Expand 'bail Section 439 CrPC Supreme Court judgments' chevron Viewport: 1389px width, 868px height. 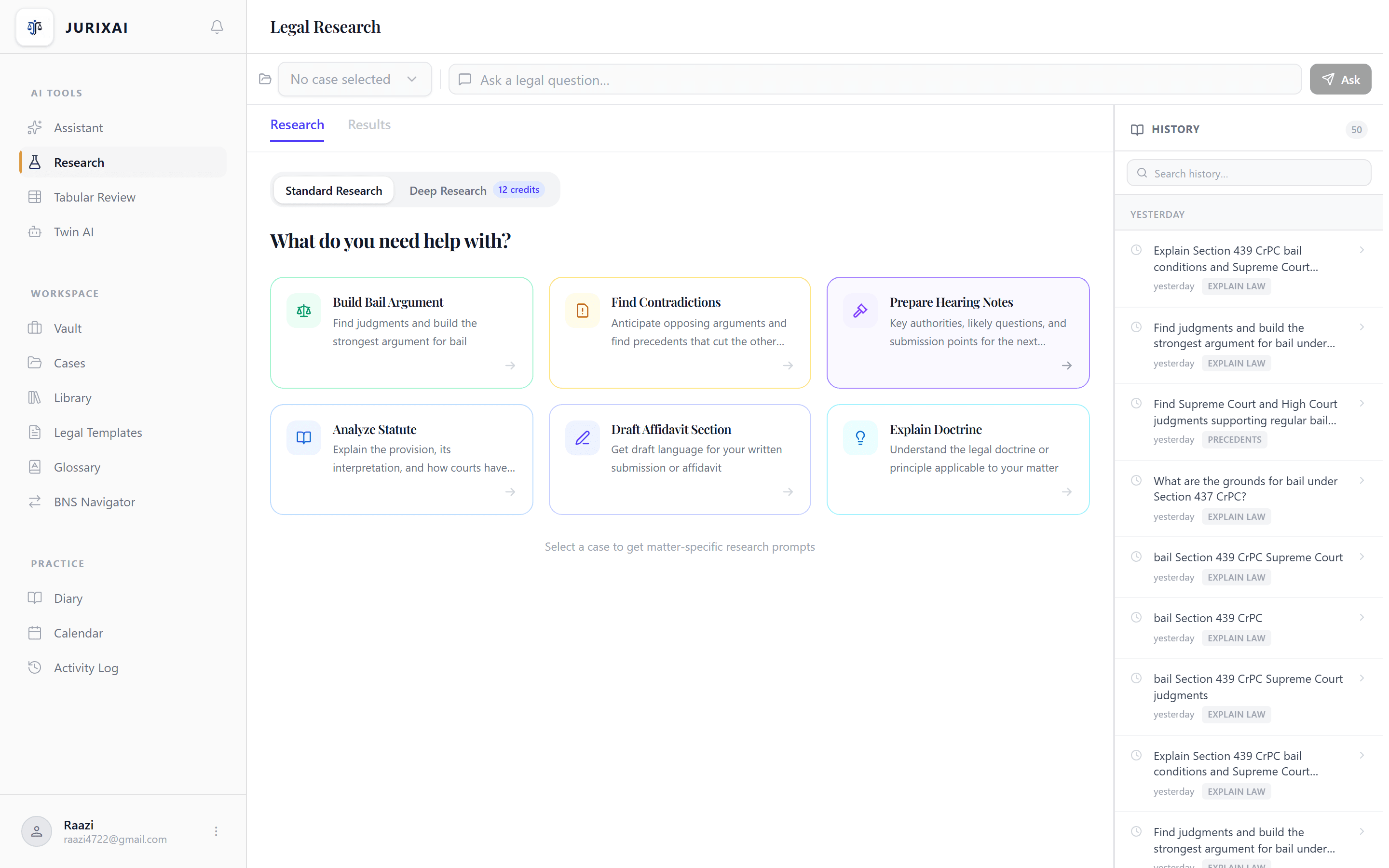(x=1362, y=678)
